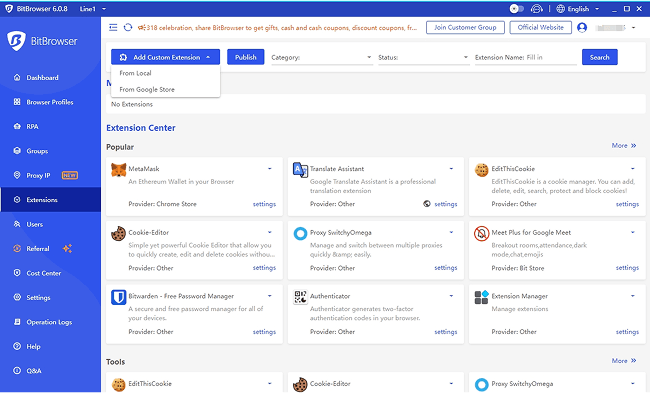
Task: Click the EditThisCookie icon in Popular
Action: (481, 170)
